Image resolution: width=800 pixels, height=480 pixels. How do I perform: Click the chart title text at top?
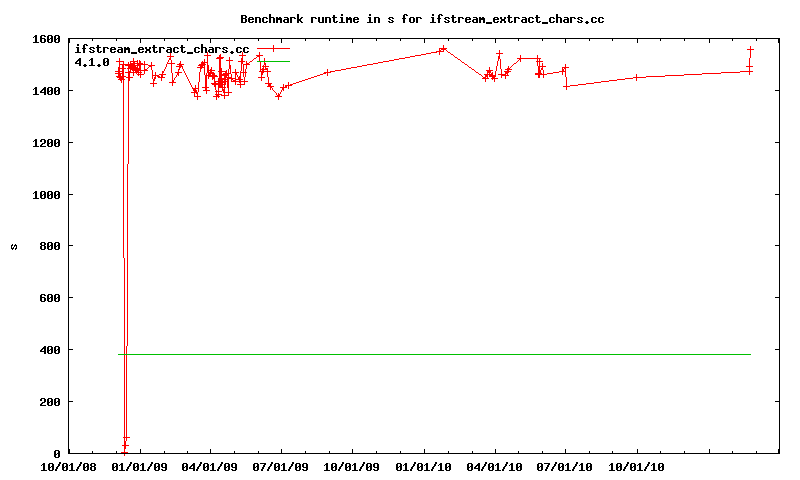tap(422, 18)
